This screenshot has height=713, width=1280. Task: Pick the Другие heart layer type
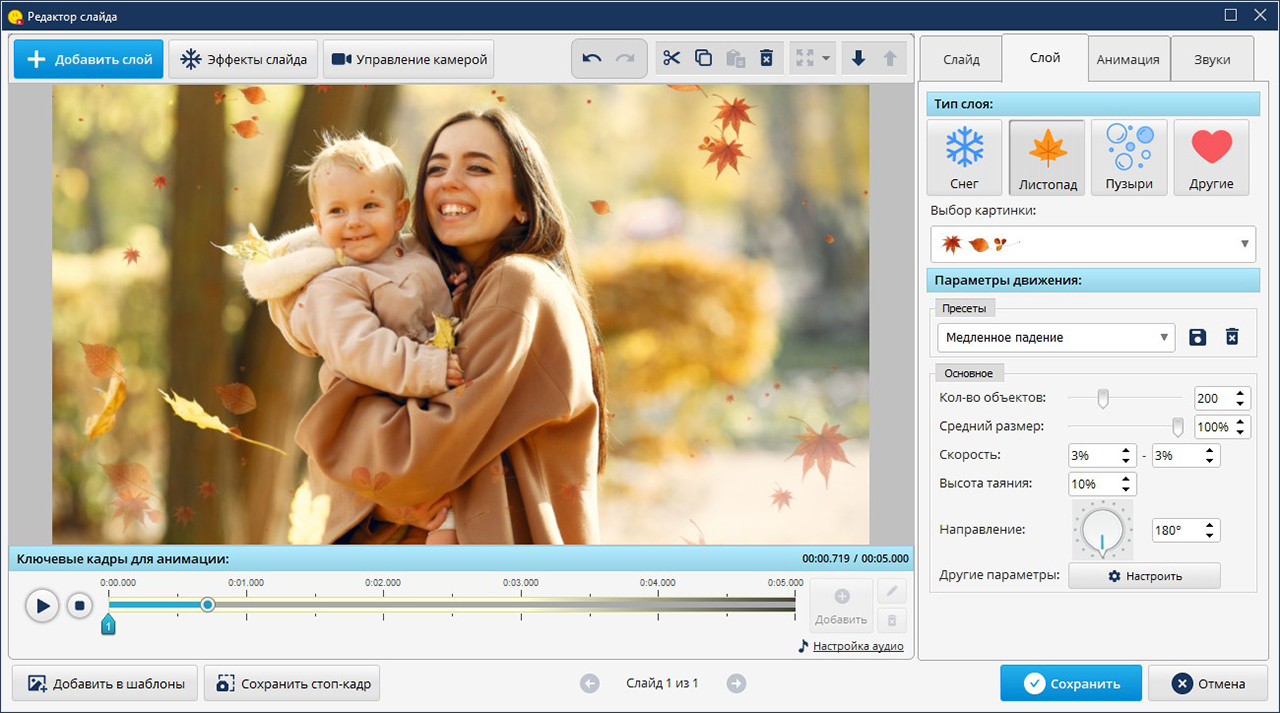[x=1211, y=157]
